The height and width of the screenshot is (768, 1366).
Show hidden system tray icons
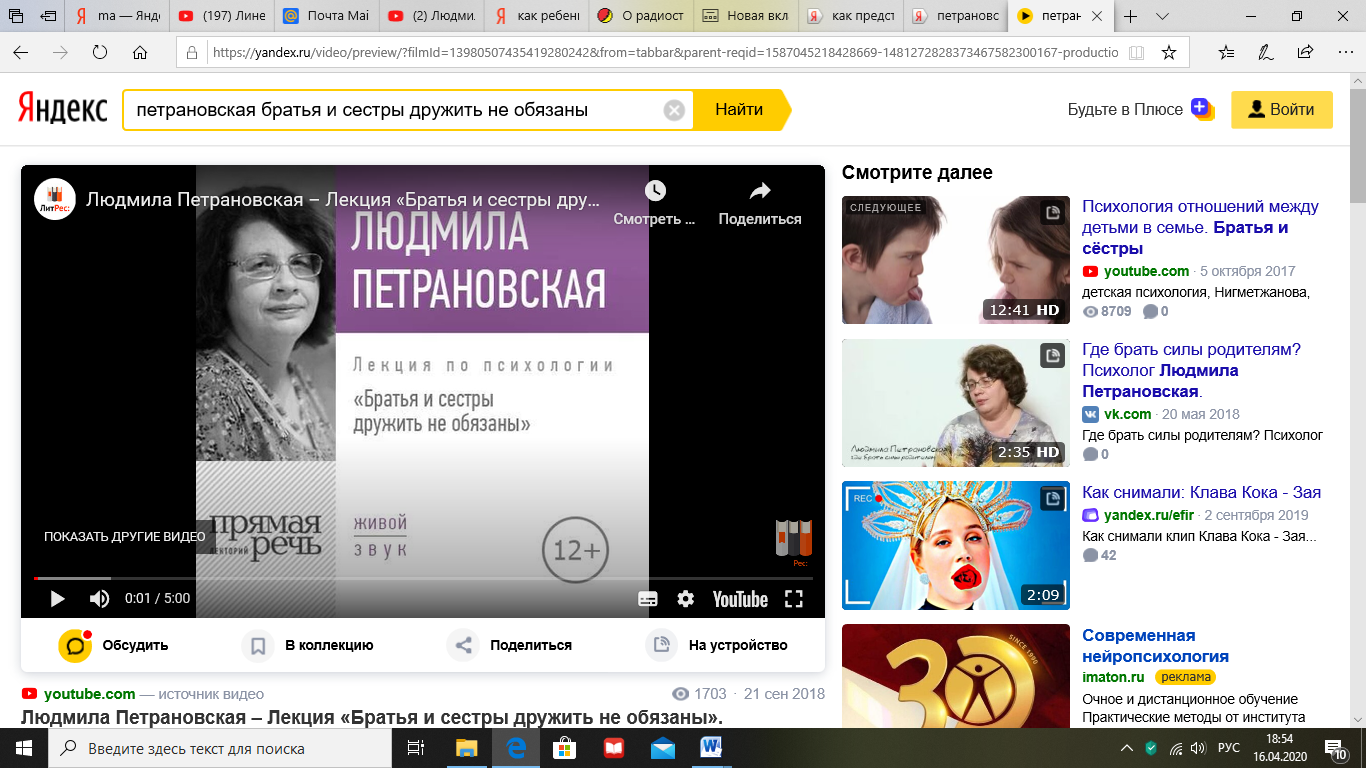coord(1127,747)
